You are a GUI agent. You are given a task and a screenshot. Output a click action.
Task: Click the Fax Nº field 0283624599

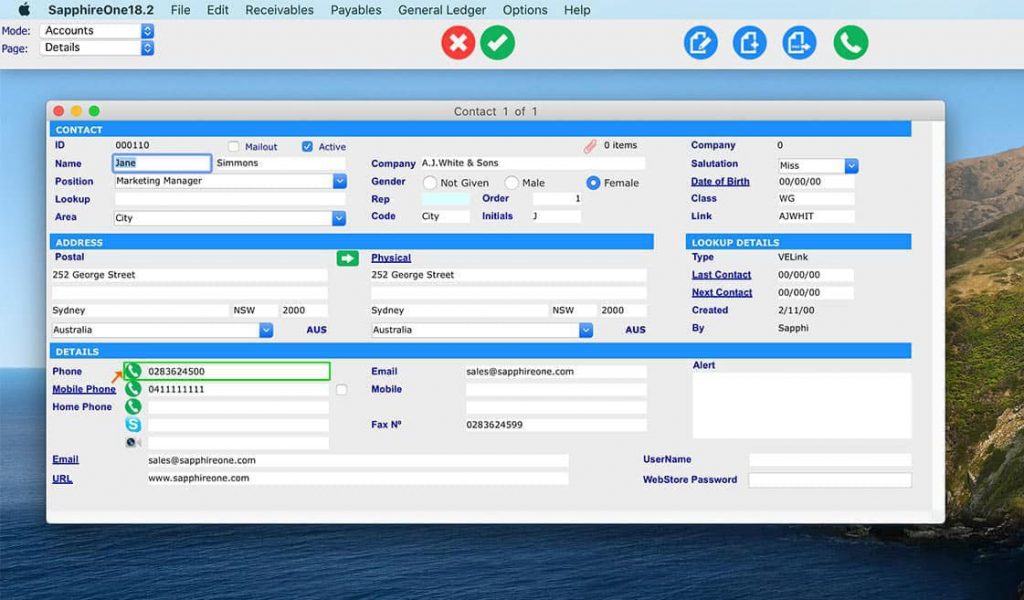pyautogui.click(x=556, y=425)
